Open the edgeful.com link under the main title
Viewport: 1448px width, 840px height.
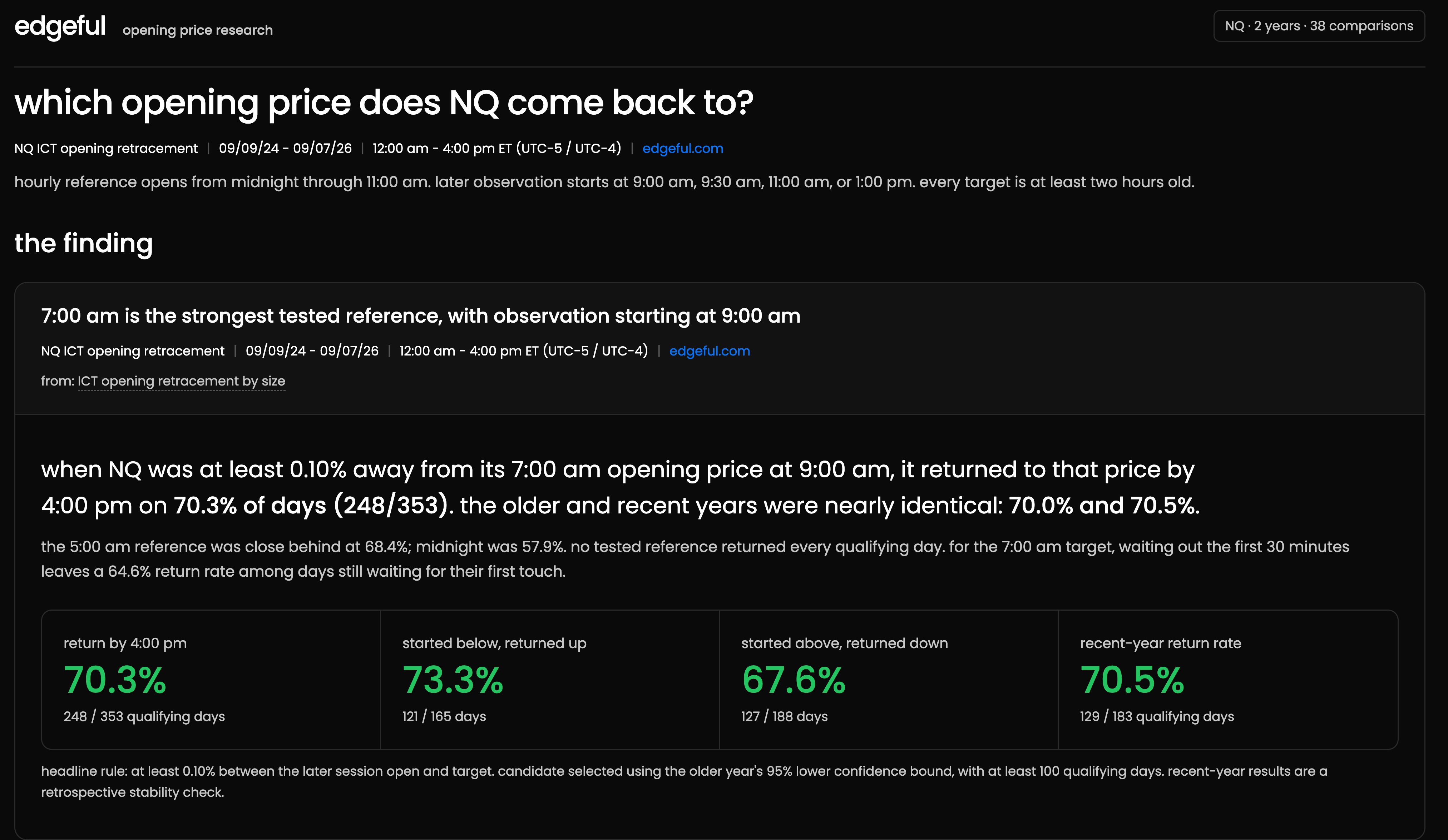[x=683, y=148]
